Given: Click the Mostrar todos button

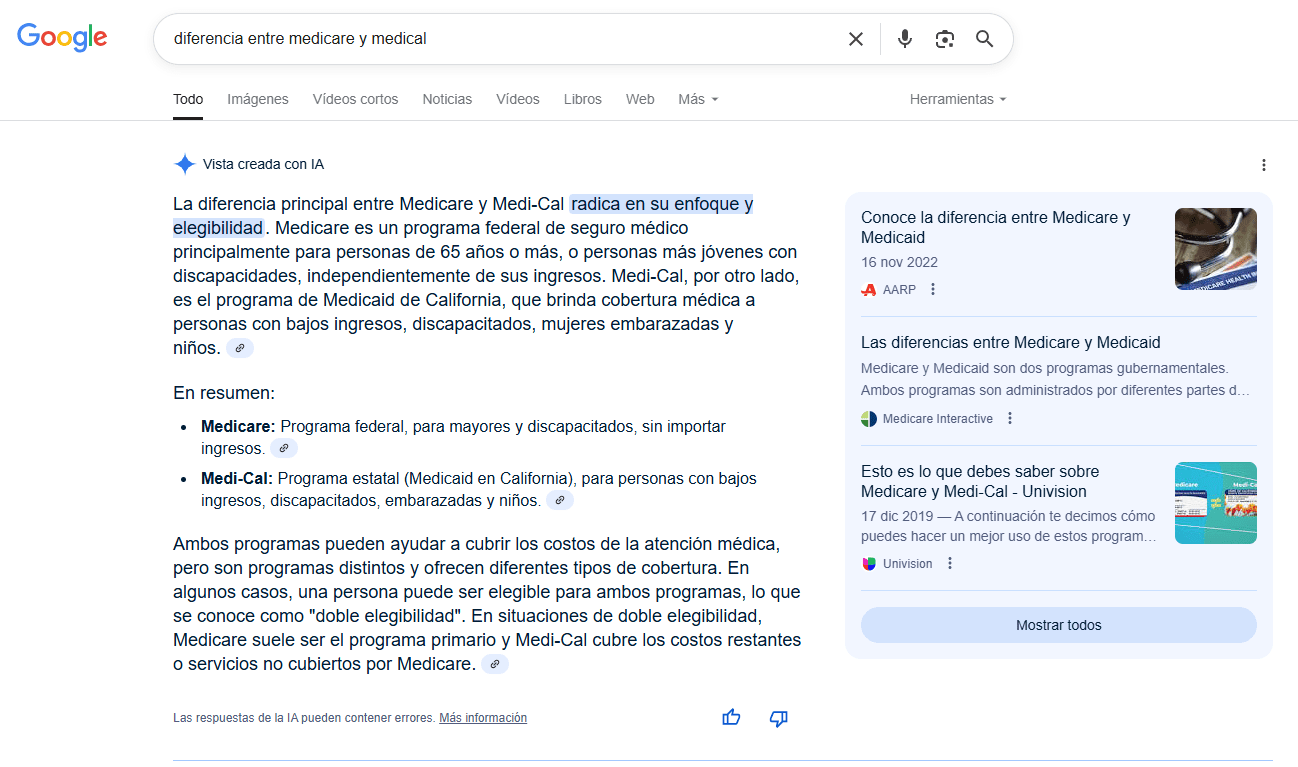Looking at the screenshot, I should tap(1059, 625).
